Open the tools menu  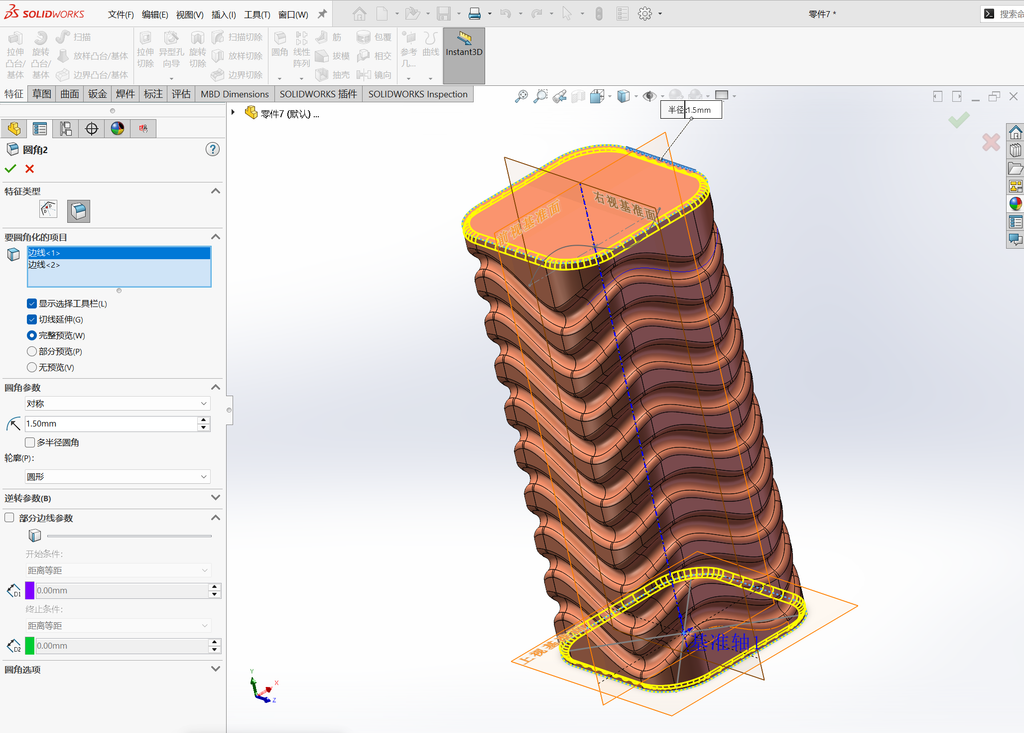pyautogui.click(x=257, y=14)
